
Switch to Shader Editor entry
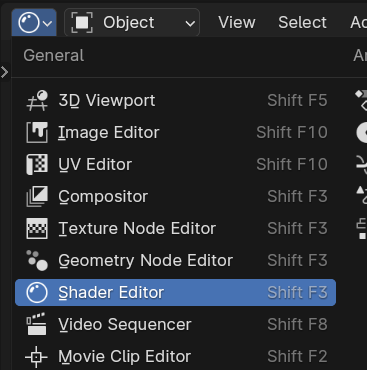click(175, 292)
